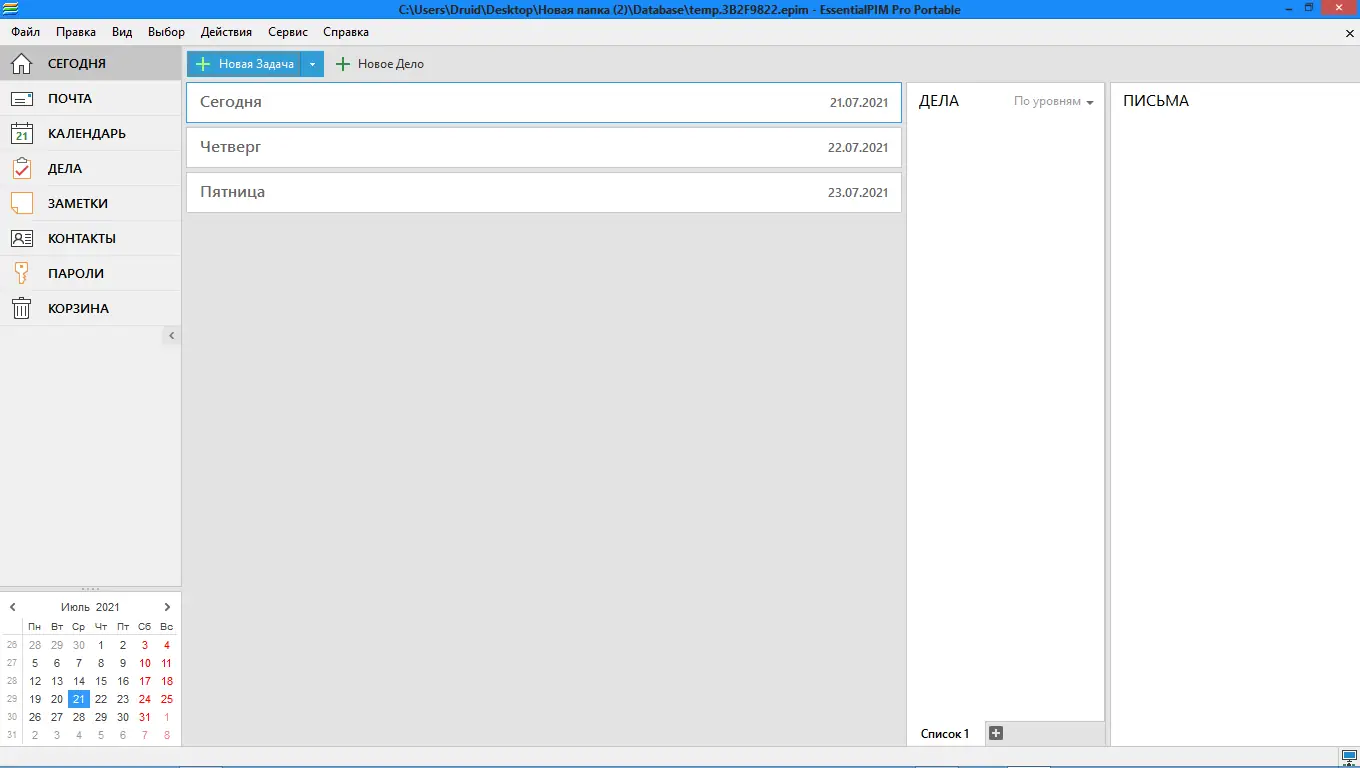Open the Календарь icon in sidebar

[x=21, y=134]
